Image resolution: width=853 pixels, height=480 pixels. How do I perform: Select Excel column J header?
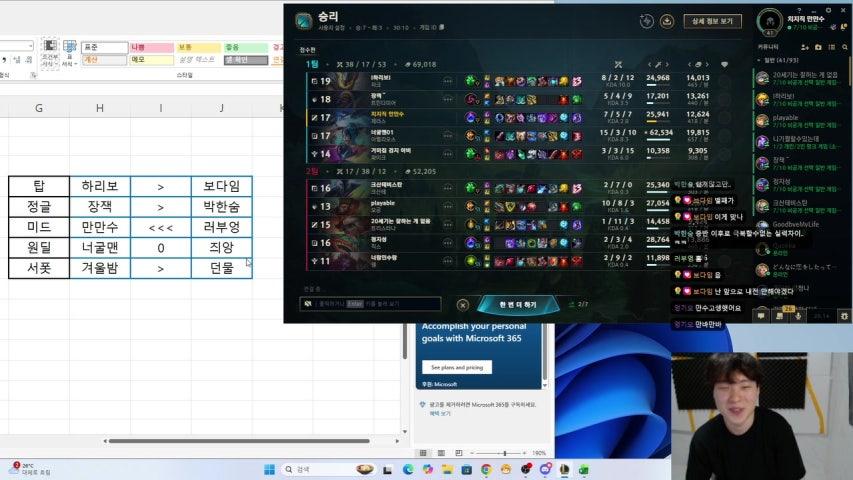click(221, 108)
